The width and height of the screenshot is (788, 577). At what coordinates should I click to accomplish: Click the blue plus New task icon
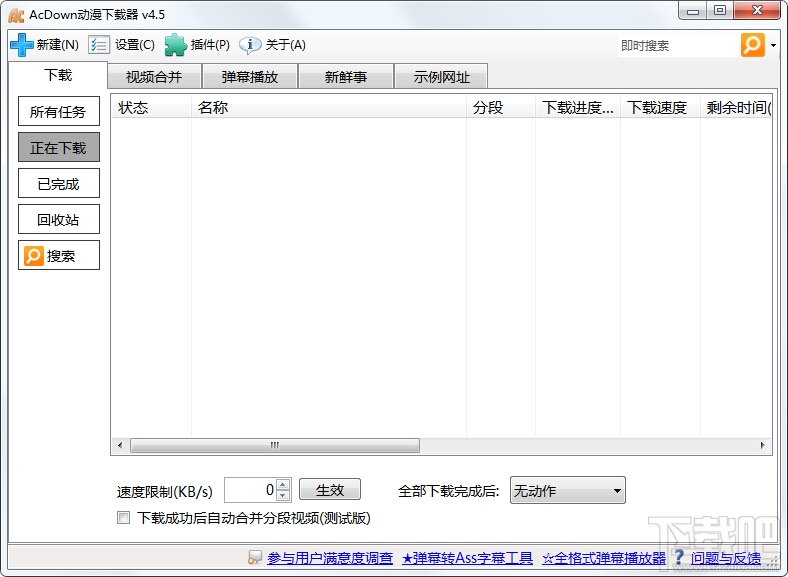click(22, 45)
